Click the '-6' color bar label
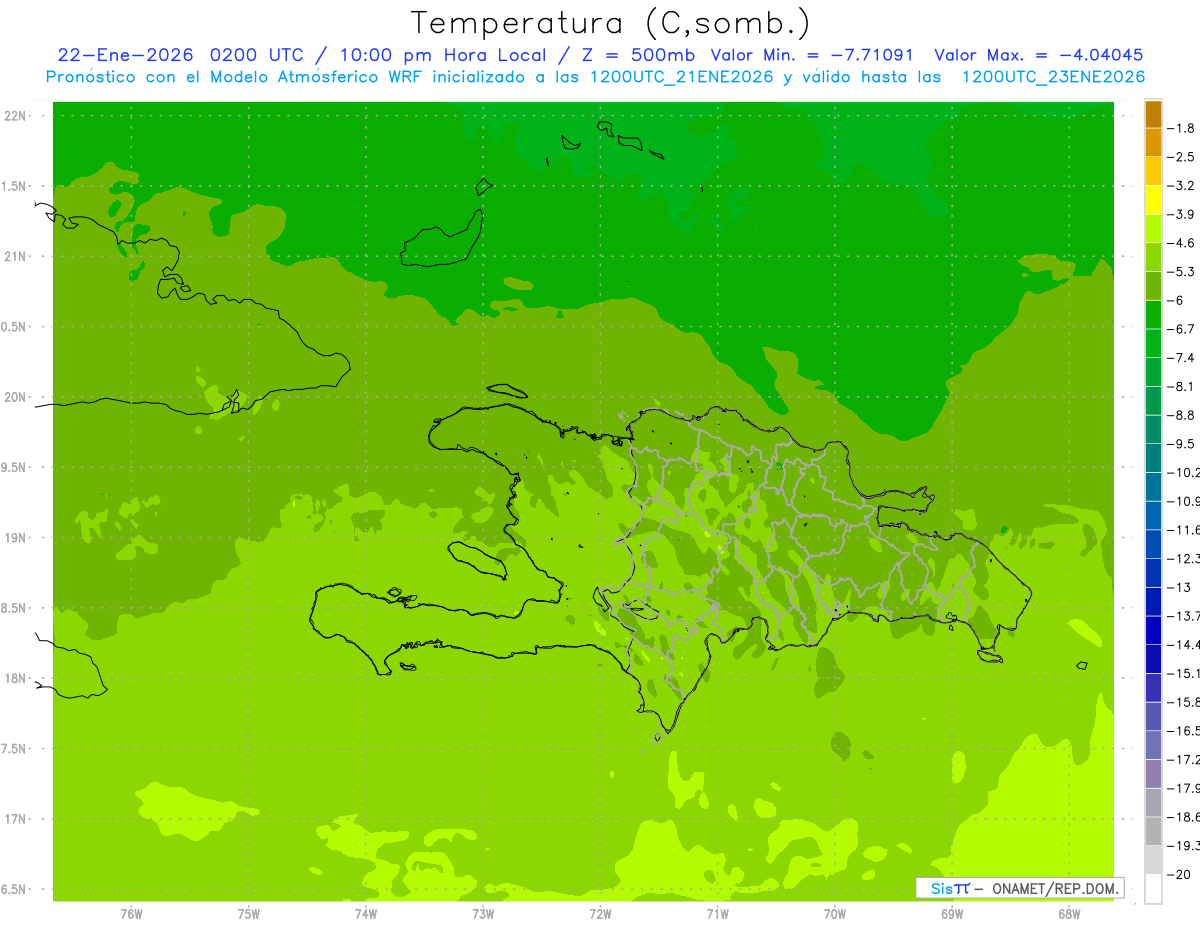 coord(1176,300)
